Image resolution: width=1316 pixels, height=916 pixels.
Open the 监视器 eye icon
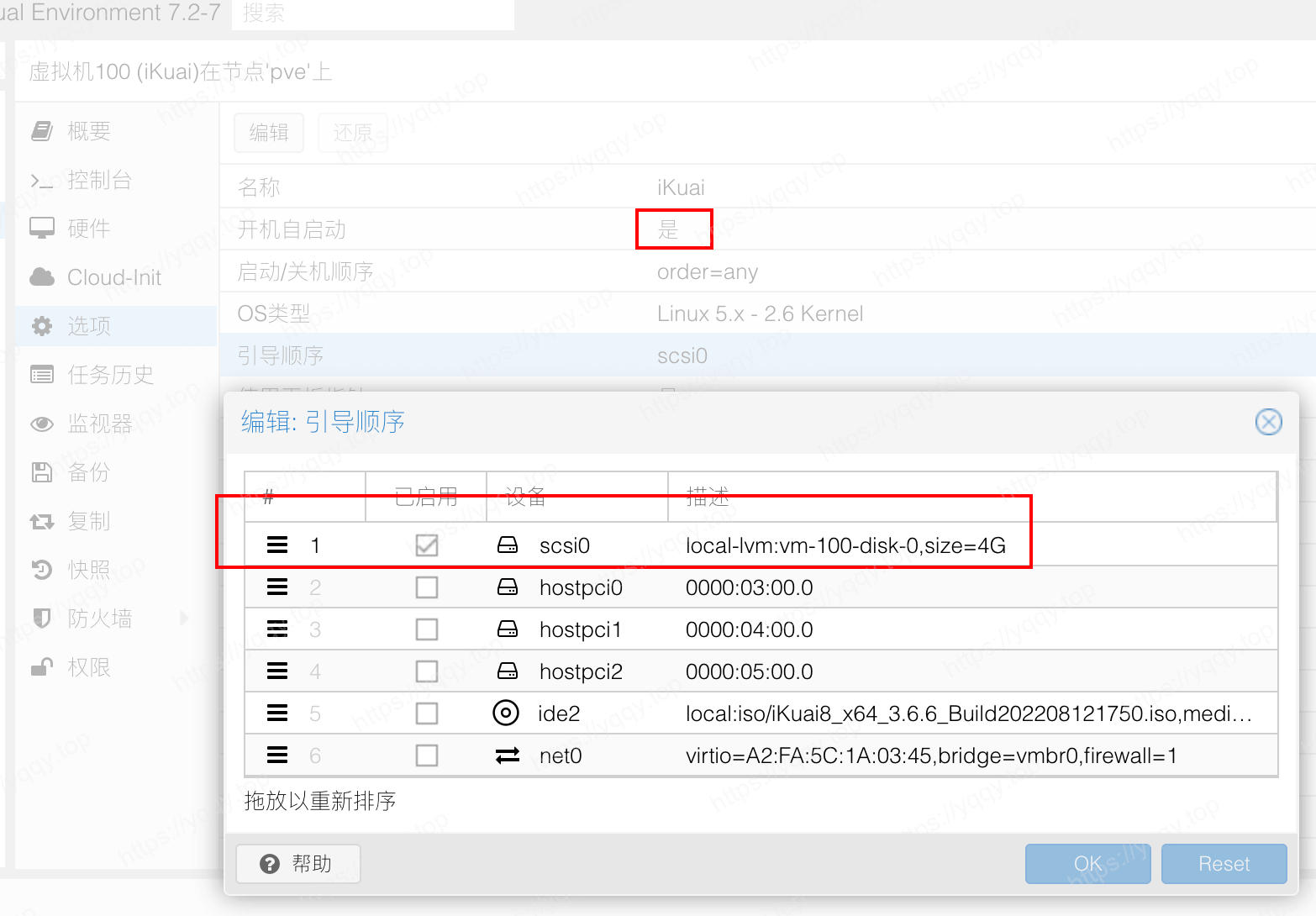(x=42, y=424)
